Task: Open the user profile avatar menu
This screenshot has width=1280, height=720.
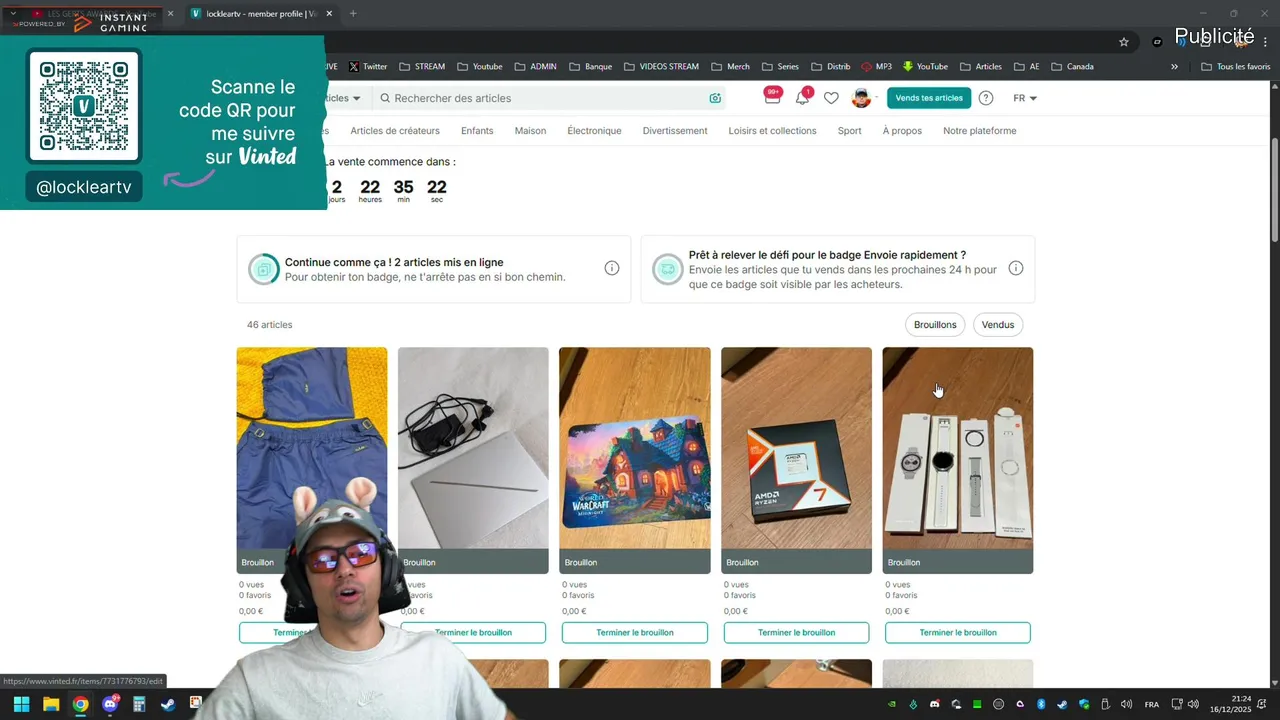Action: pyautogui.click(x=861, y=98)
